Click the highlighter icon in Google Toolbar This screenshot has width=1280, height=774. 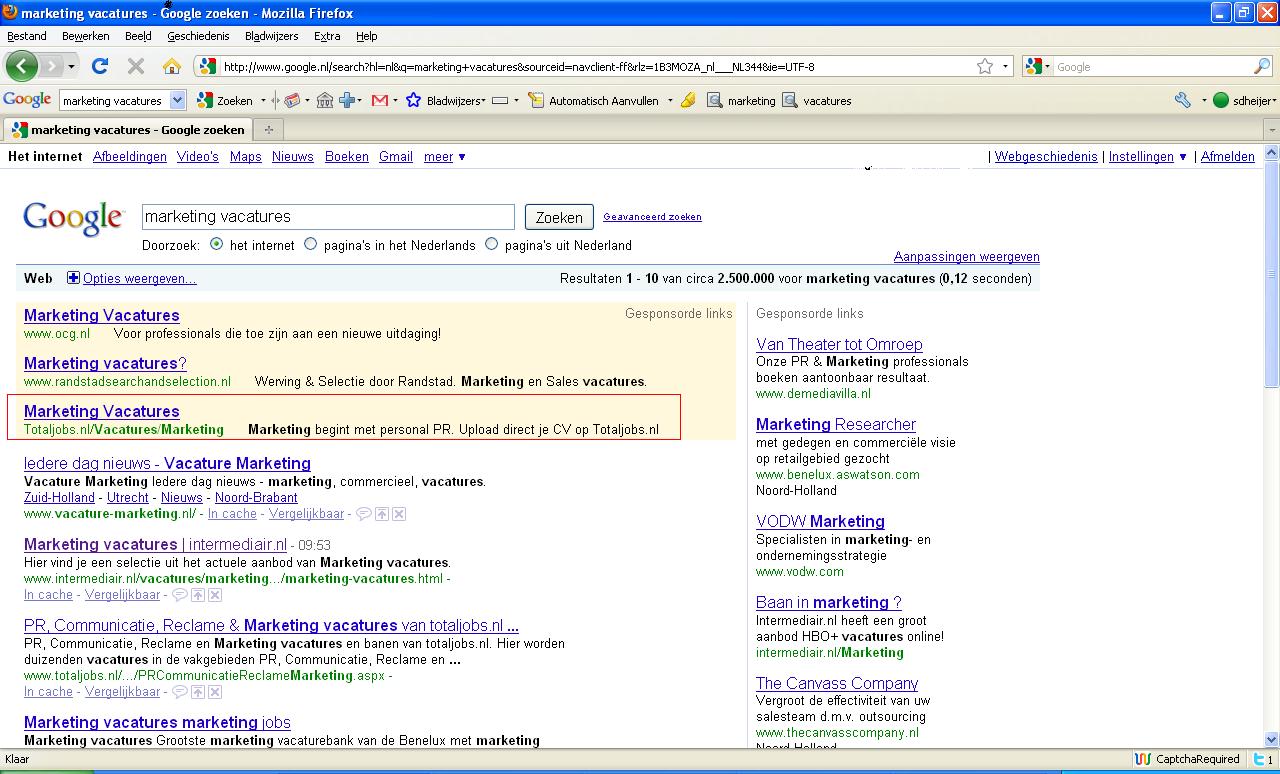tap(688, 100)
